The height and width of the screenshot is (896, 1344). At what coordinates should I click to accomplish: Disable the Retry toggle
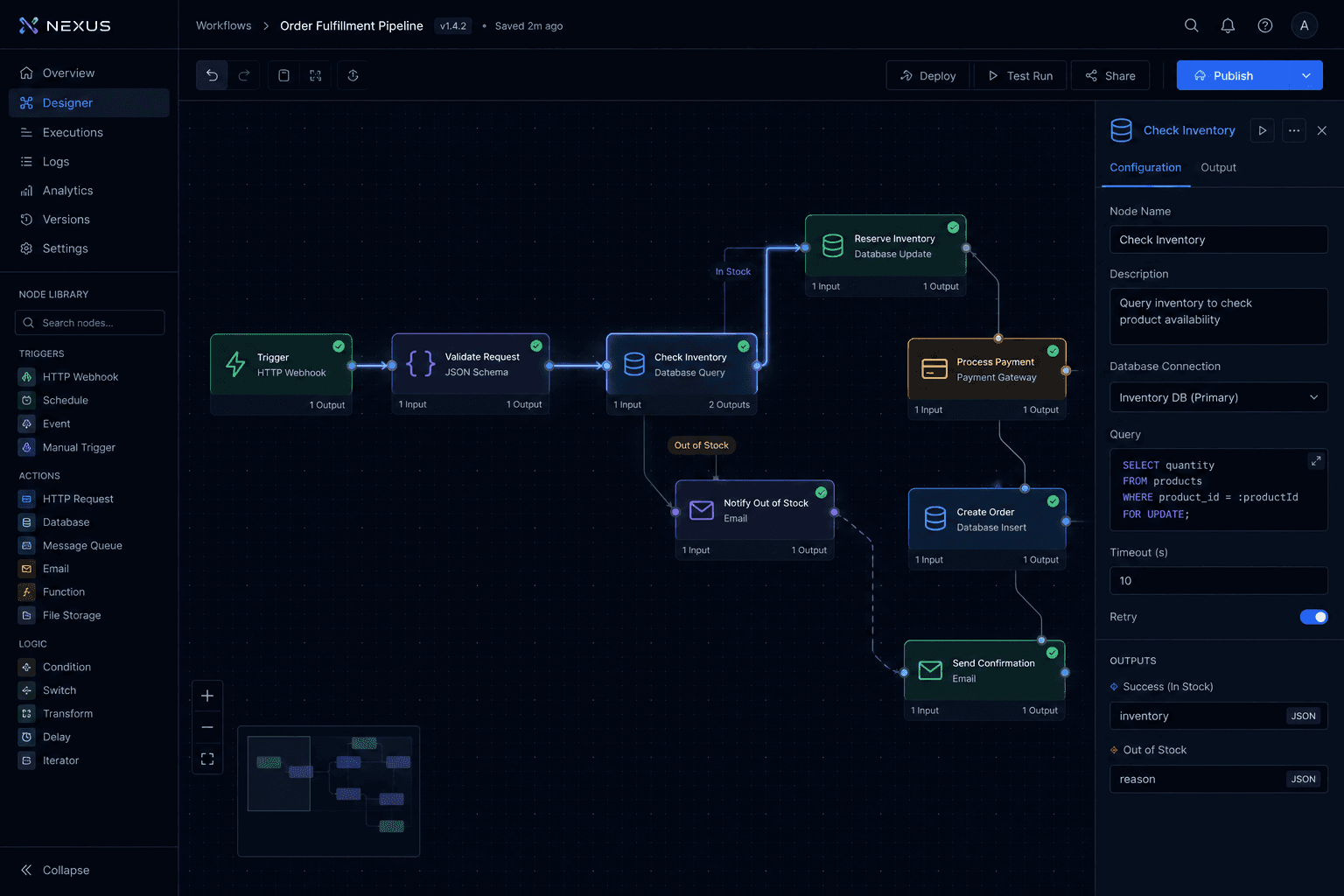1313,617
